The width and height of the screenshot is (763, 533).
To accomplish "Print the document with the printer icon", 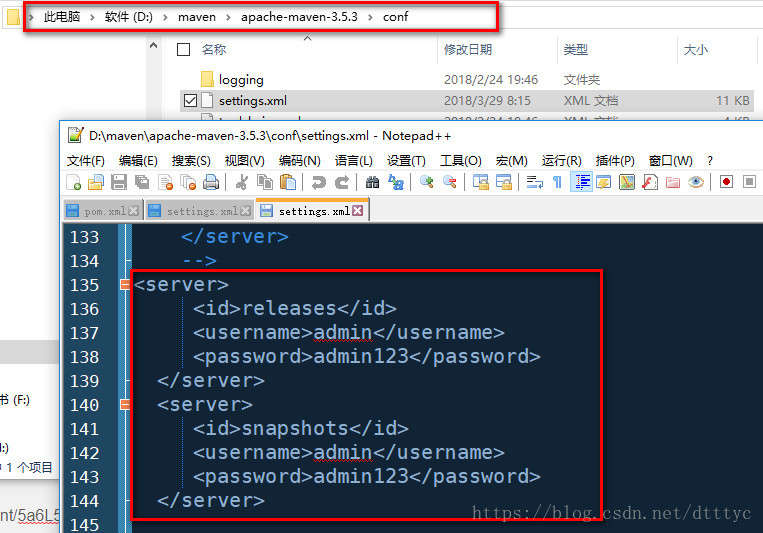I will click(x=211, y=183).
